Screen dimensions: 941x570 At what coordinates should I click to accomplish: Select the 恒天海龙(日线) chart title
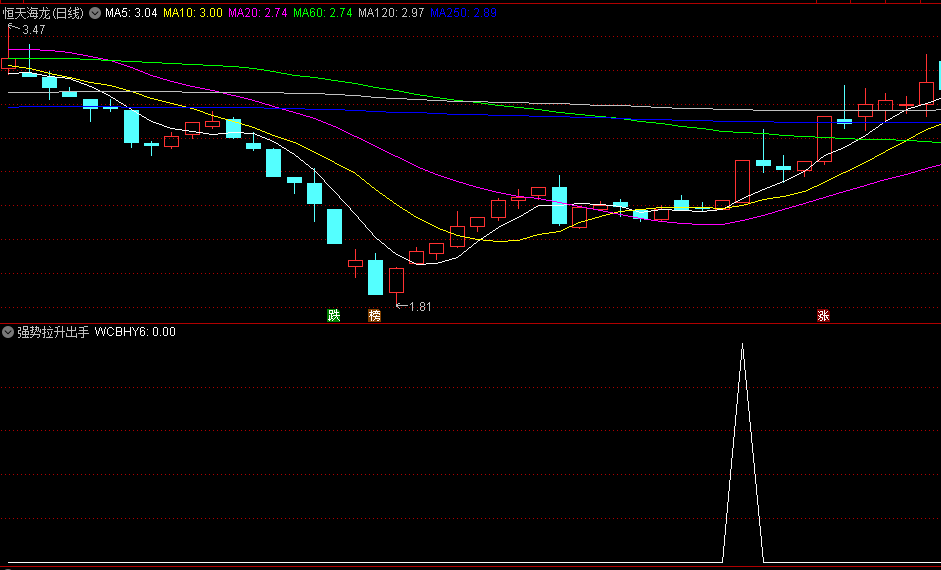pos(43,13)
